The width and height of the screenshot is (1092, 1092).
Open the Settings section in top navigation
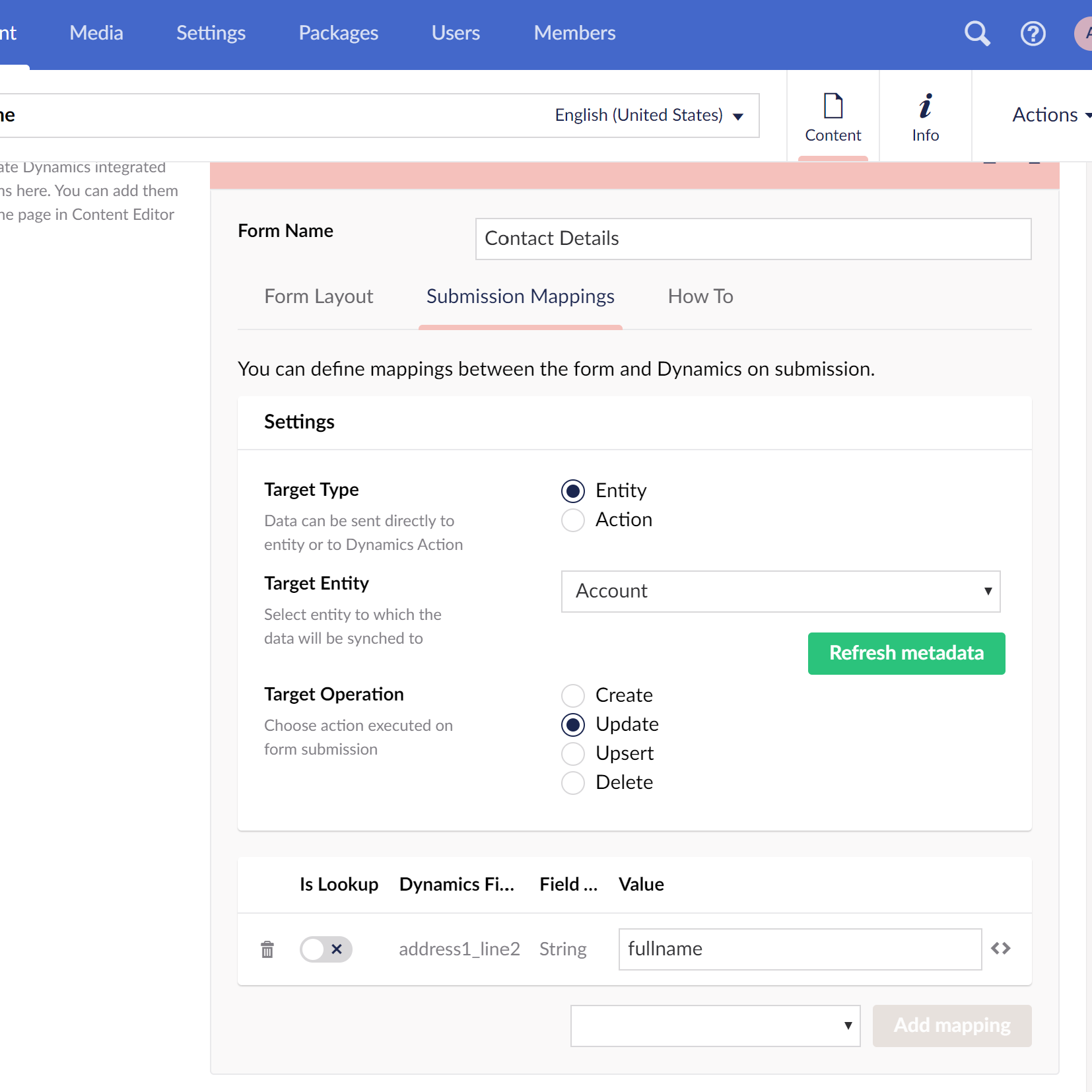[x=211, y=33]
